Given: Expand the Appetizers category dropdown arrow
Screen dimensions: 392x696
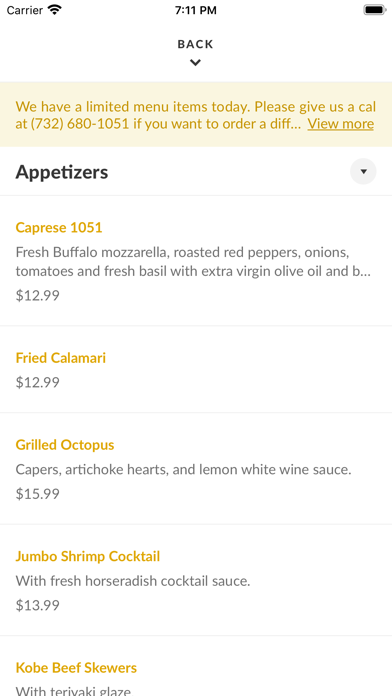Looking at the screenshot, I should (363, 171).
